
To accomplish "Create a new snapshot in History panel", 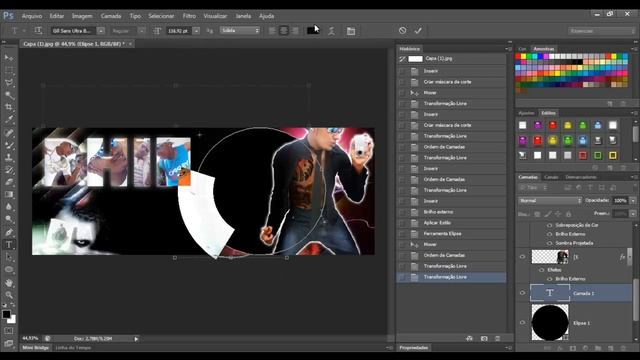I will pyautogui.click(x=484, y=338).
